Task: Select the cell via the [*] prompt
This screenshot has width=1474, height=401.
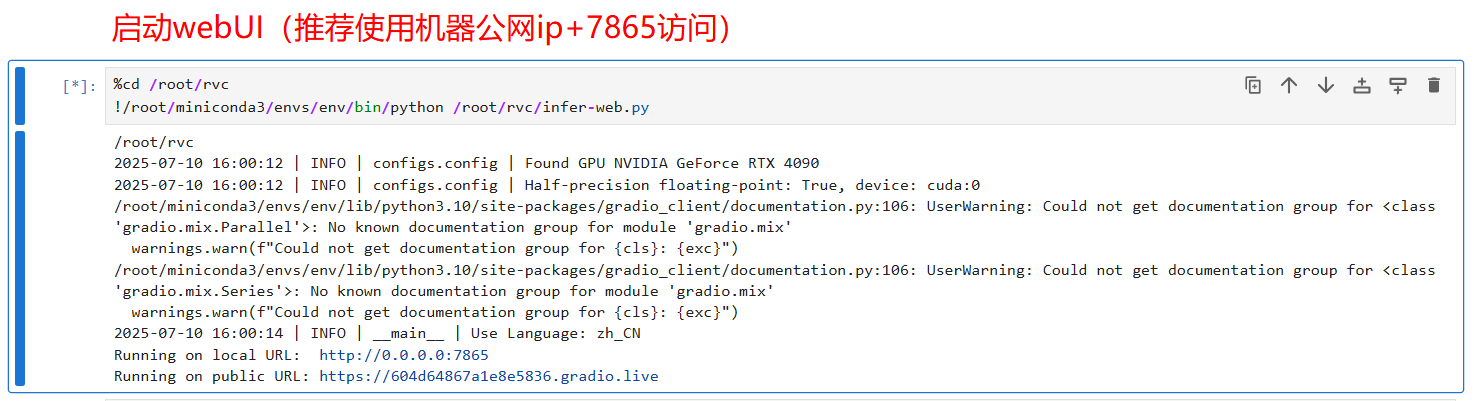Action: [79, 86]
